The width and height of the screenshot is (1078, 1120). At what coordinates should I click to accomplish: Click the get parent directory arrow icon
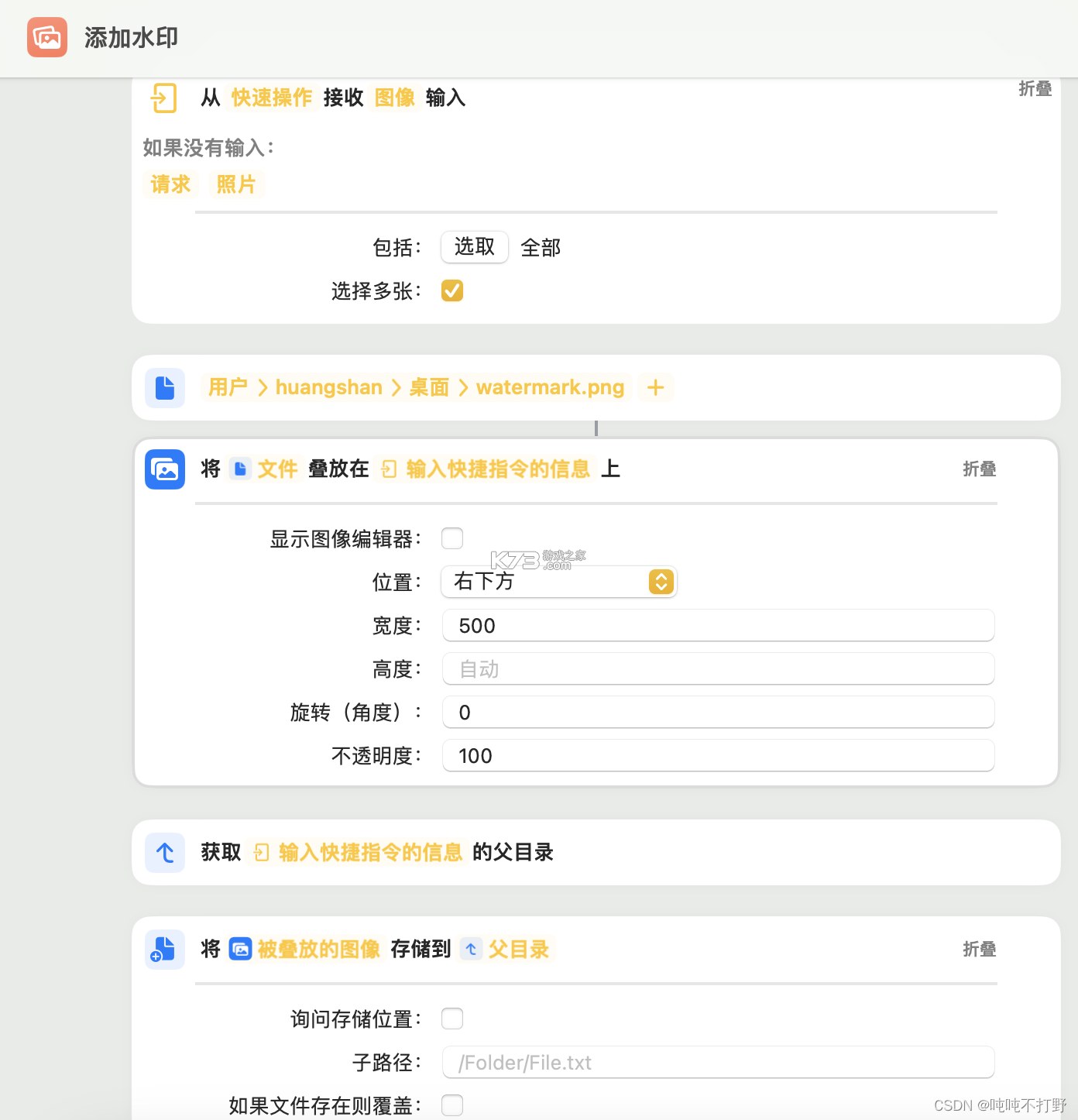click(165, 853)
